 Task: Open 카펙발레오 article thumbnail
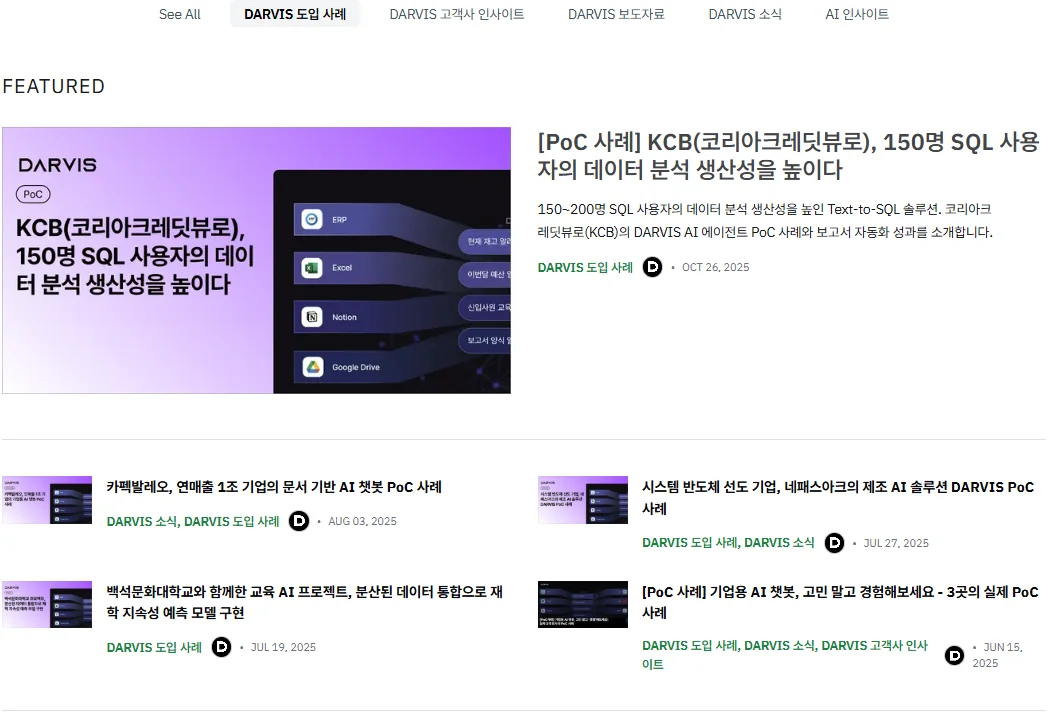click(47, 500)
